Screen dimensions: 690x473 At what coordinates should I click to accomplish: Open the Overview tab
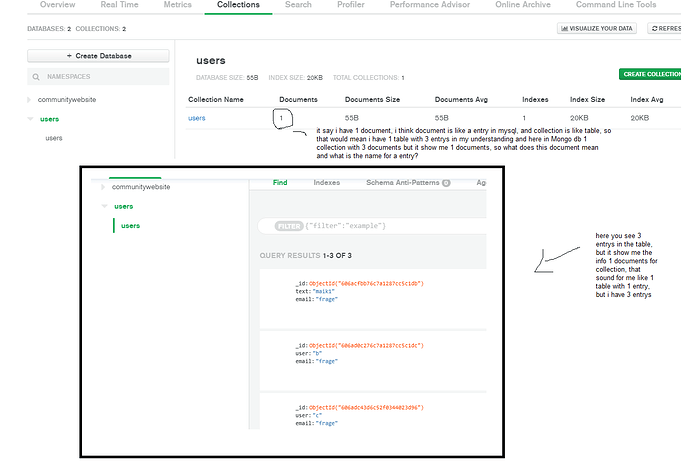[x=58, y=5]
